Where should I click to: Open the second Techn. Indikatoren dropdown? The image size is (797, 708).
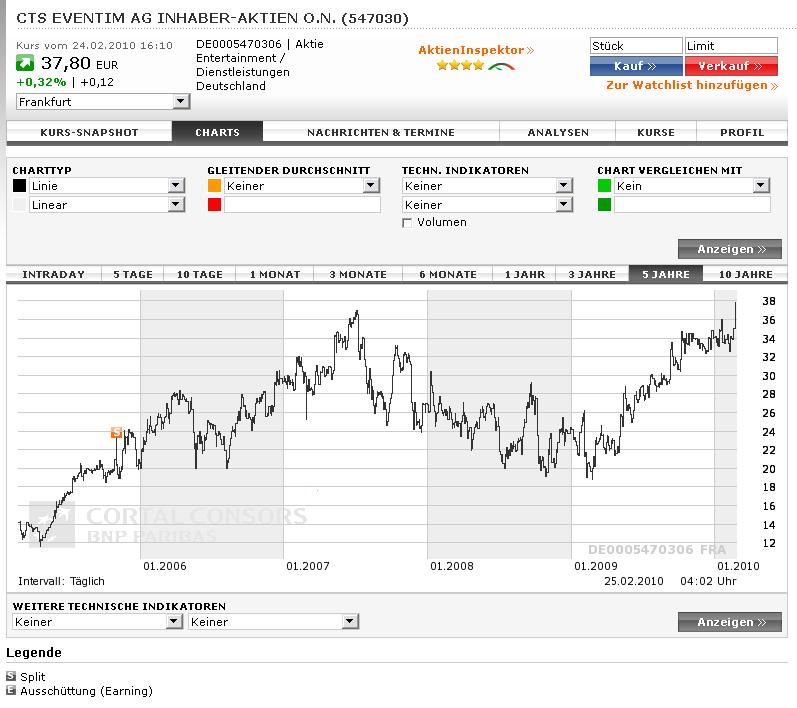[487, 204]
